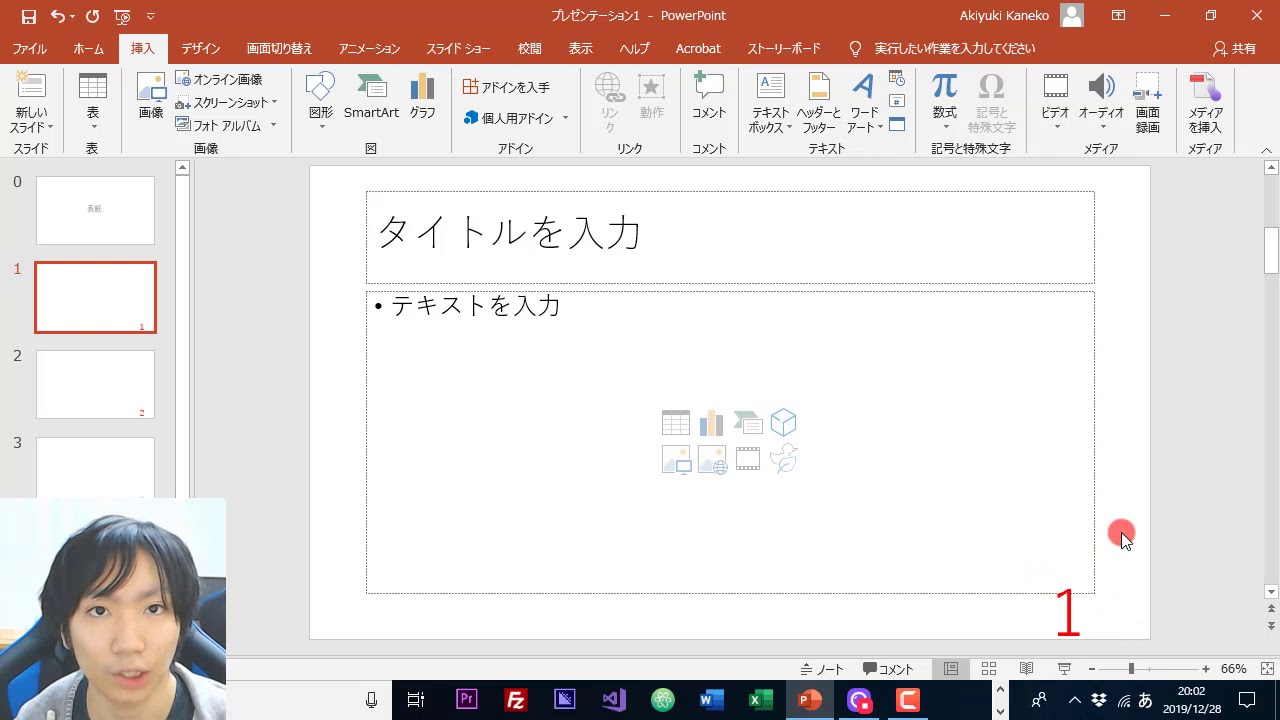Open the スライドショー ribbon tab
Screen dimensions: 1280x720
pyautogui.click(x=458, y=48)
